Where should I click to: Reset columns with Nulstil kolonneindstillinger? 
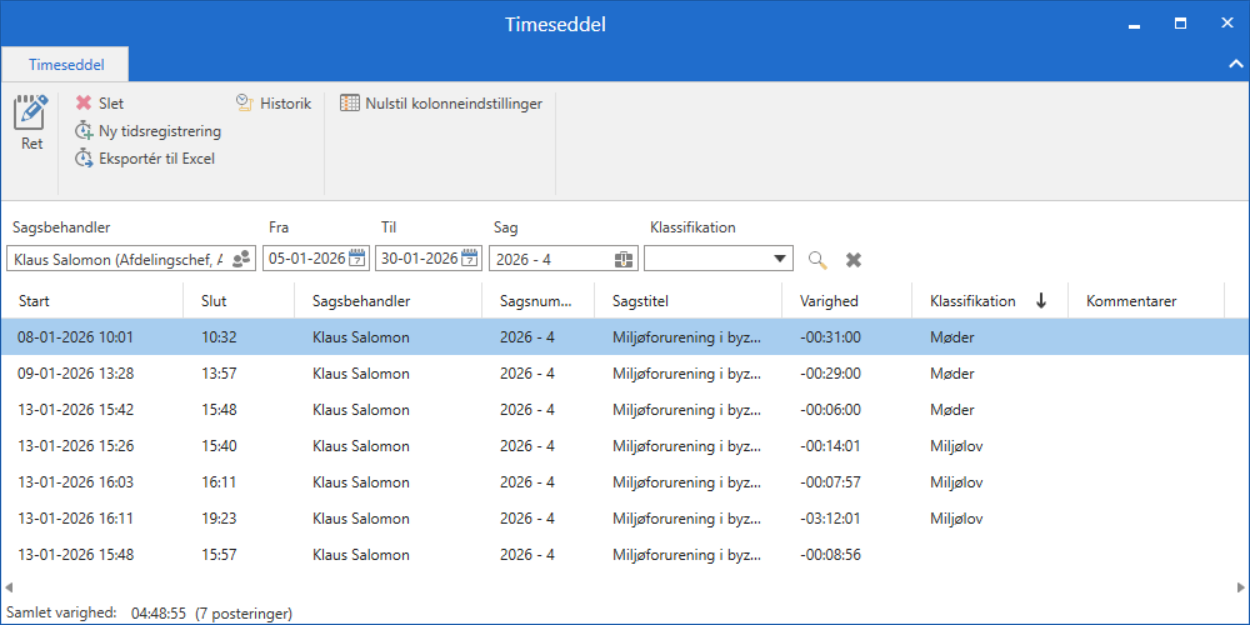pos(441,103)
